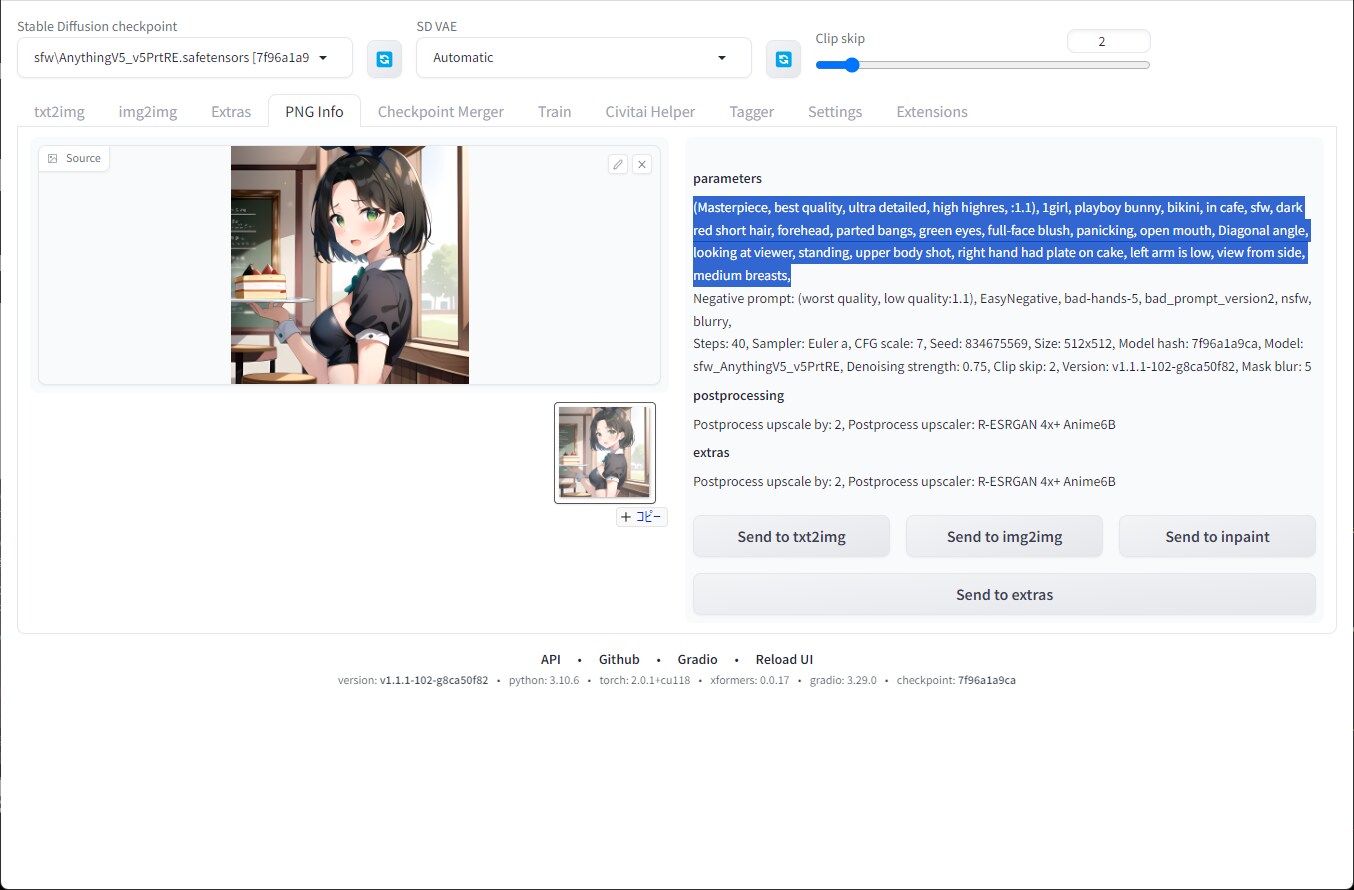
Task: Click the small preview thumbnail image
Action: (604, 452)
